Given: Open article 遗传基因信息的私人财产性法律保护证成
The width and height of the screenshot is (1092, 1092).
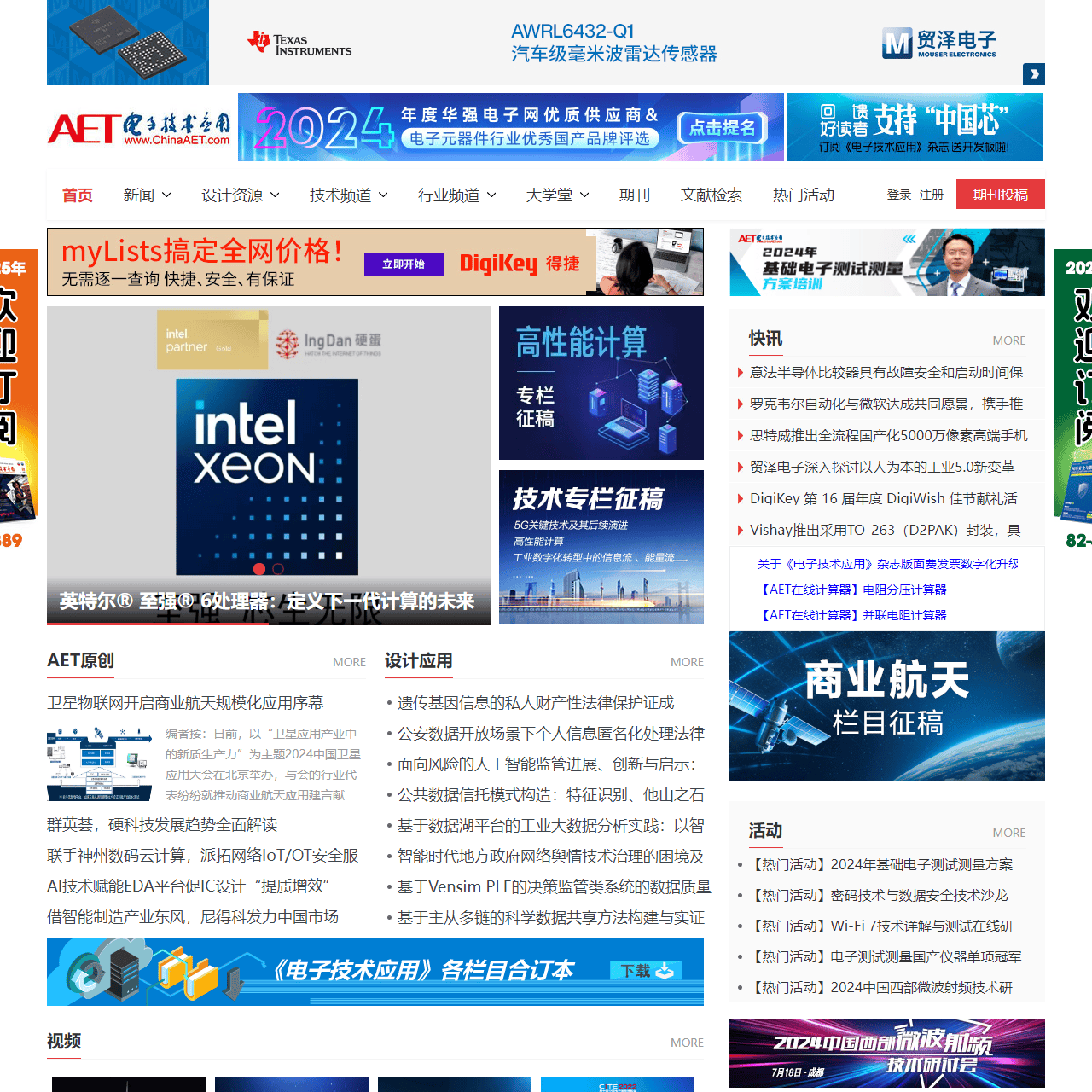Looking at the screenshot, I should 536,703.
